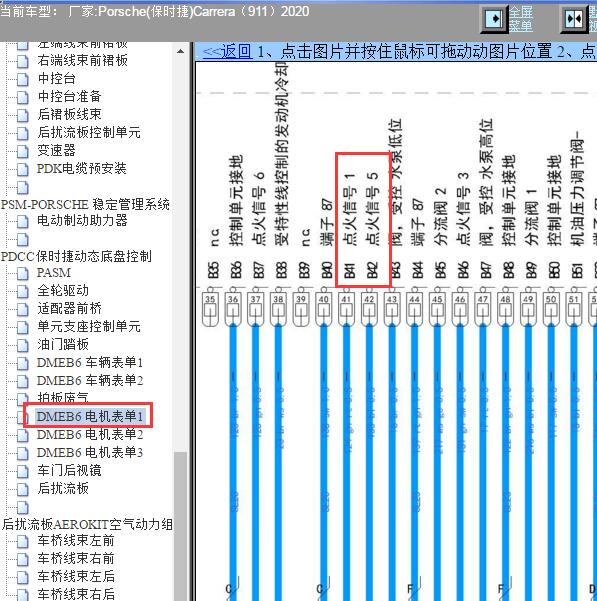Select 后扰流板AEROKIT空气动力组 category
The width and height of the screenshot is (597, 601).
pos(87,525)
